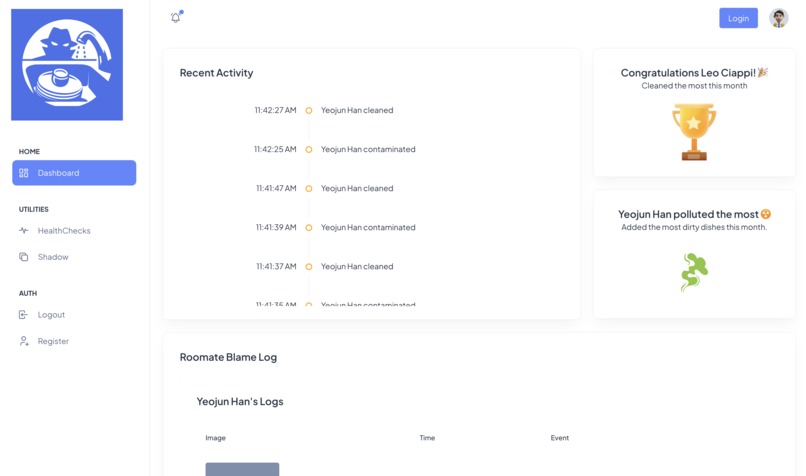This screenshot has height=476, width=806.
Task: Click the Shadow copy icon
Action: [x=24, y=257]
